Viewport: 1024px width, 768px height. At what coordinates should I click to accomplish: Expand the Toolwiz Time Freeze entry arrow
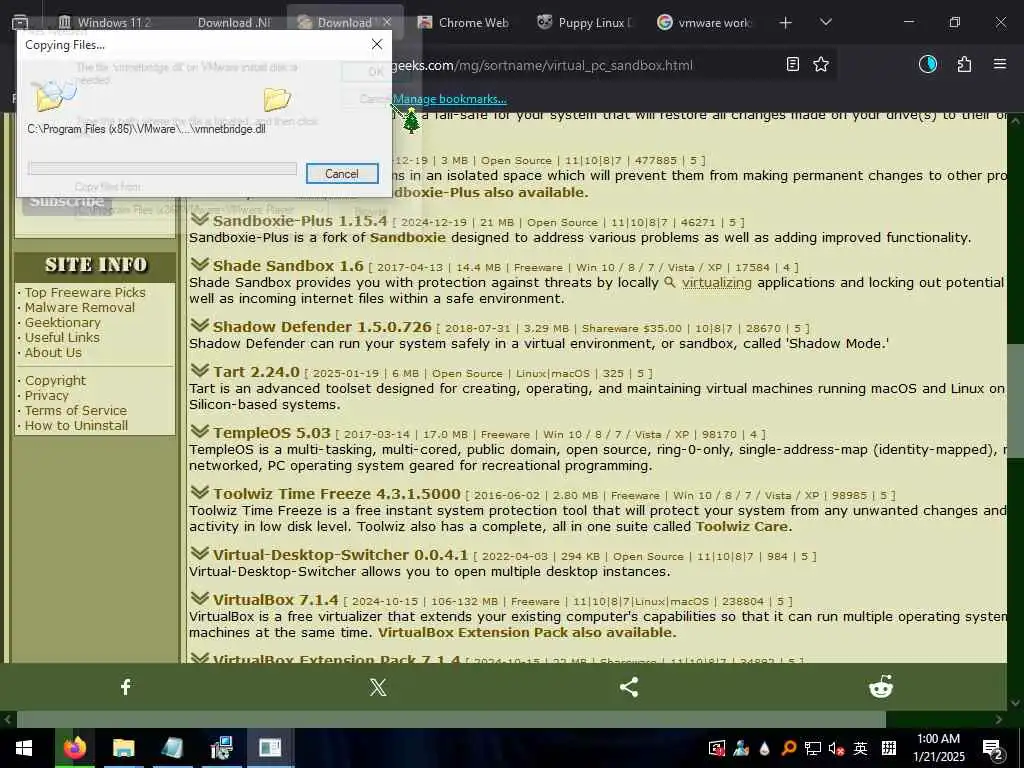pyautogui.click(x=199, y=492)
